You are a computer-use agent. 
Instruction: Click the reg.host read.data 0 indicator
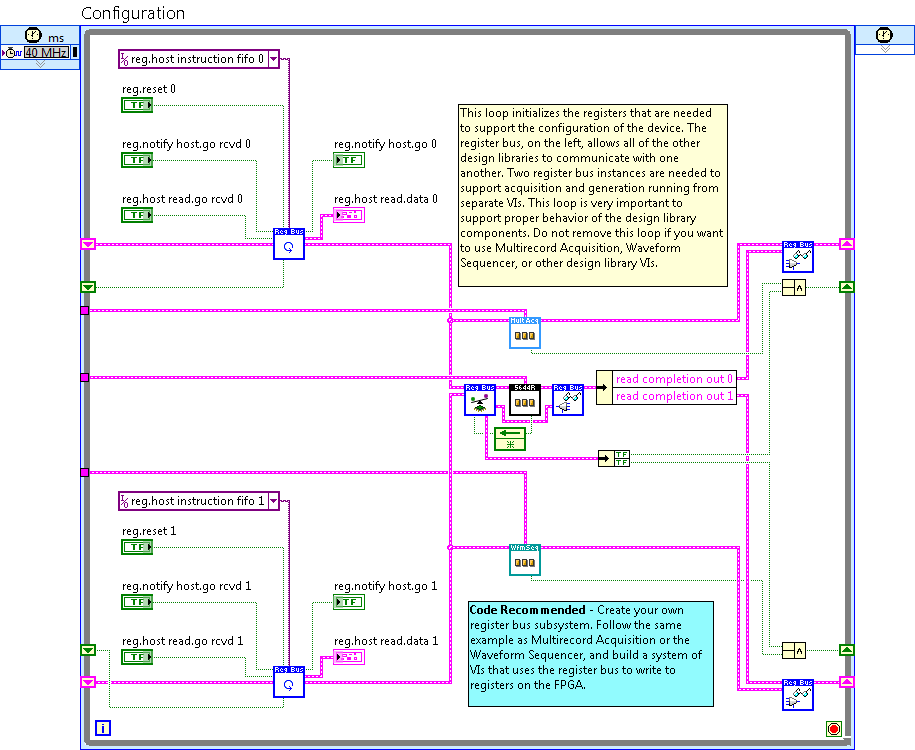349,215
